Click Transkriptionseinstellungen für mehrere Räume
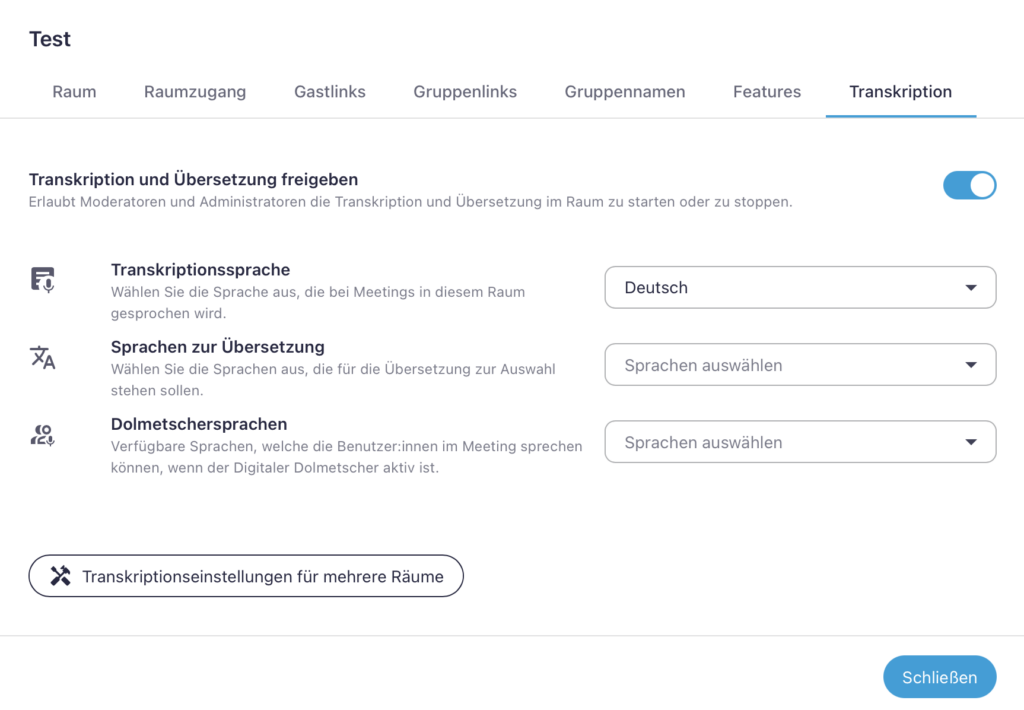The height and width of the screenshot is (710, 1024). (246, 576)
